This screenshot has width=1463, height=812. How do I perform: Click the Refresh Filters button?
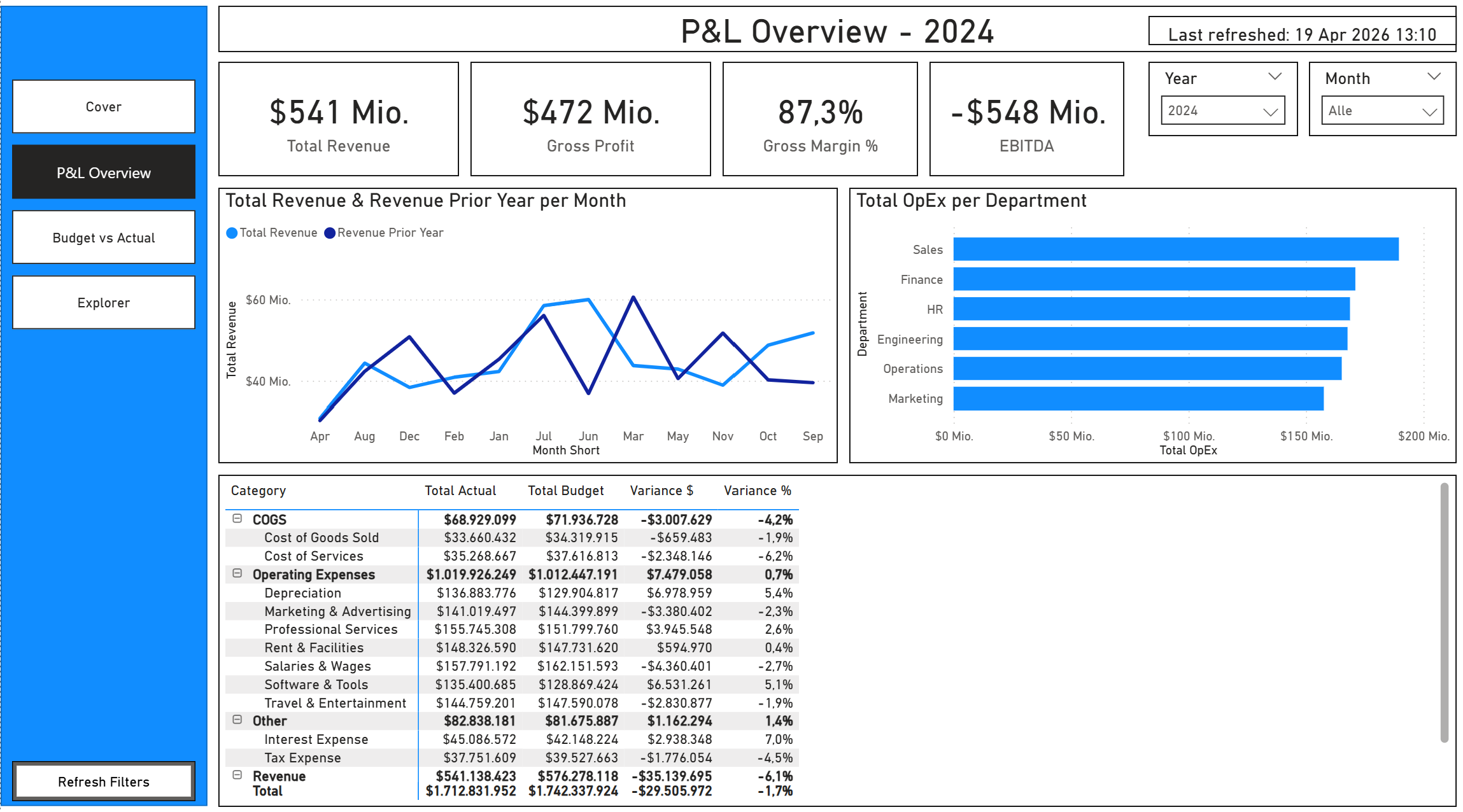tap(104, 781)
